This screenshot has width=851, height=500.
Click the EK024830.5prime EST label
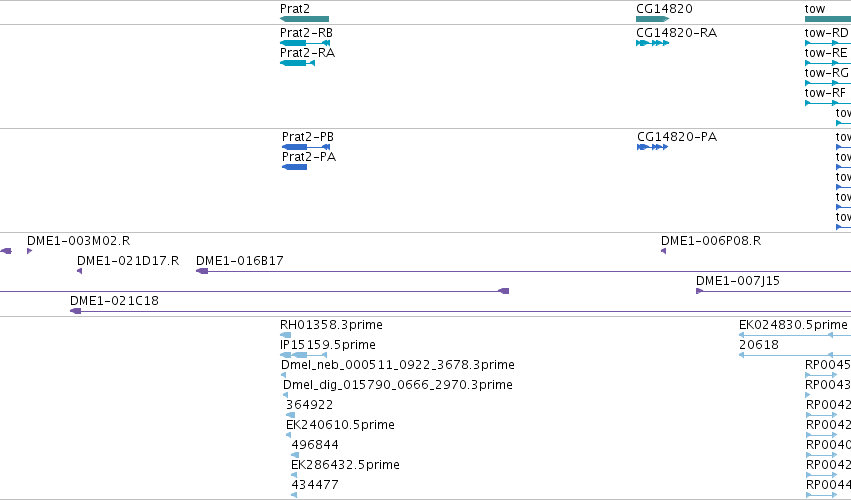click(x=793, y=325)
